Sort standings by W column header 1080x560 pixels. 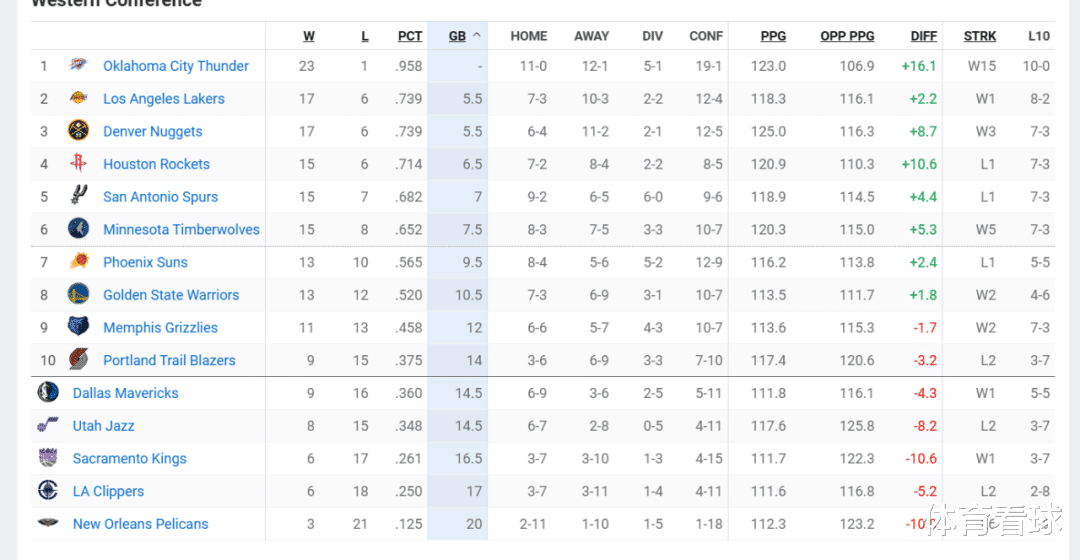[x=309, y=36]
